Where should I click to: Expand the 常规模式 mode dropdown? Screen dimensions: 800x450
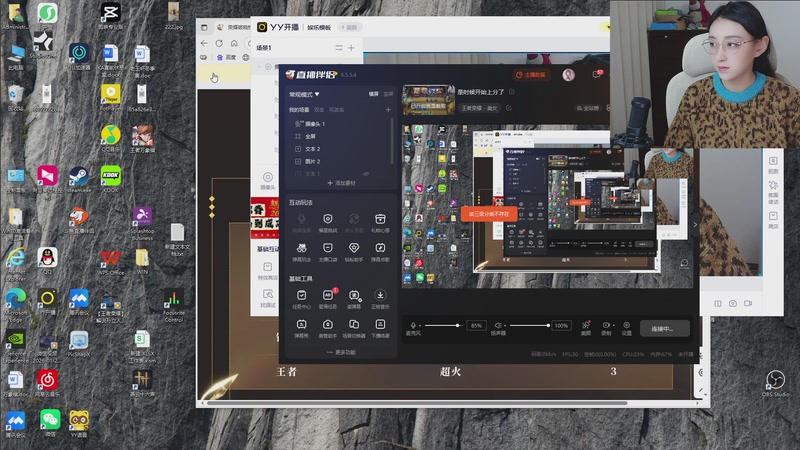304,94
